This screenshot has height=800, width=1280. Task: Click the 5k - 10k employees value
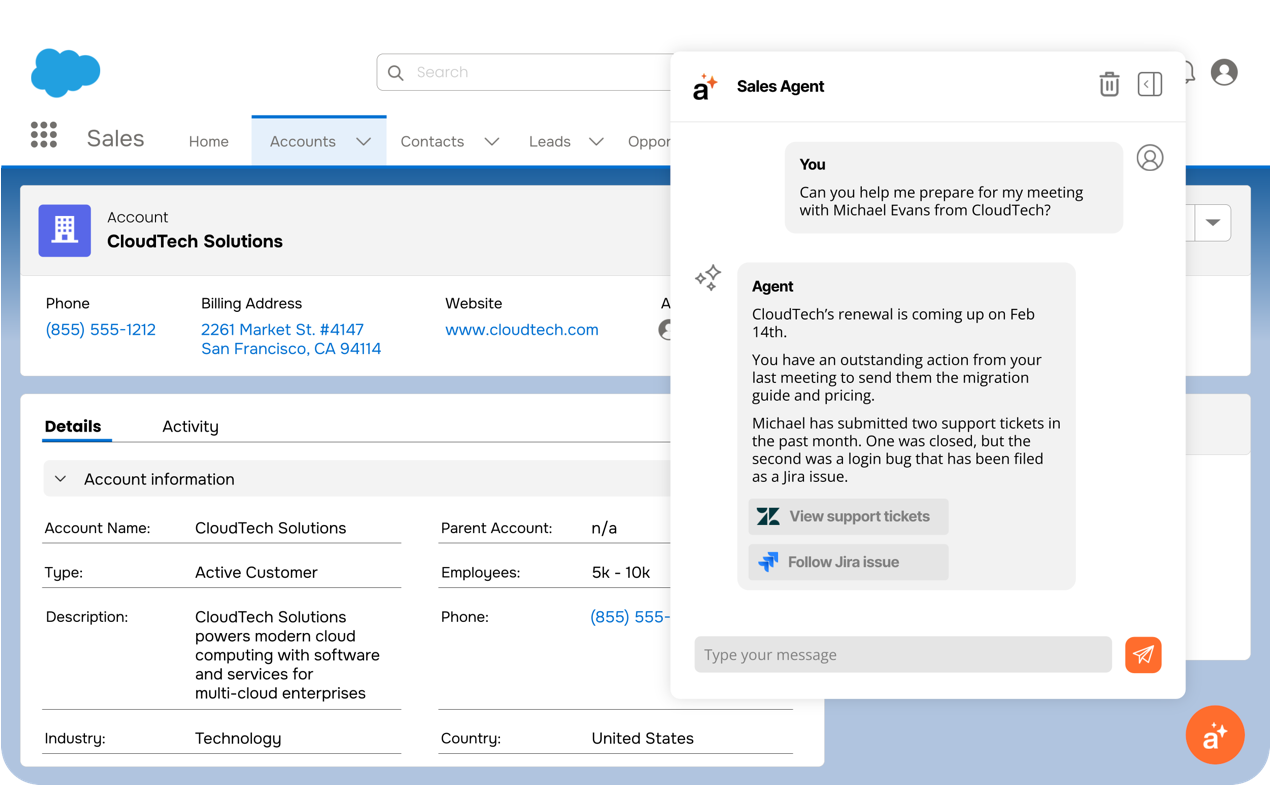(x=621, y=573)
